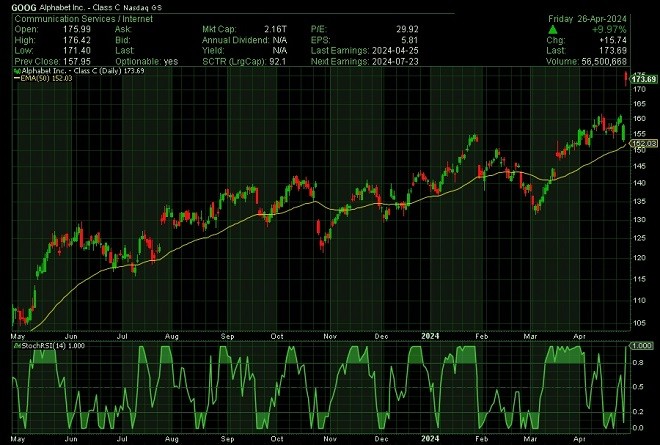Click the Next Earnings date 2024-07-23
Viewport: 660px width, 445px height.
[x=395, y=61]
